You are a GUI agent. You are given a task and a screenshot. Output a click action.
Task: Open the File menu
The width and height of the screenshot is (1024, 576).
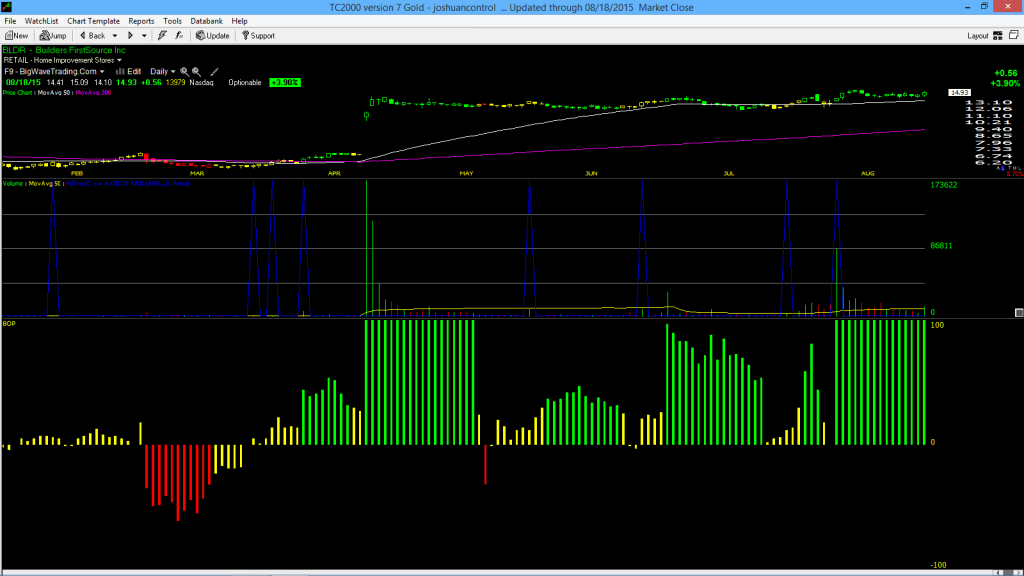tap(10, 21)
